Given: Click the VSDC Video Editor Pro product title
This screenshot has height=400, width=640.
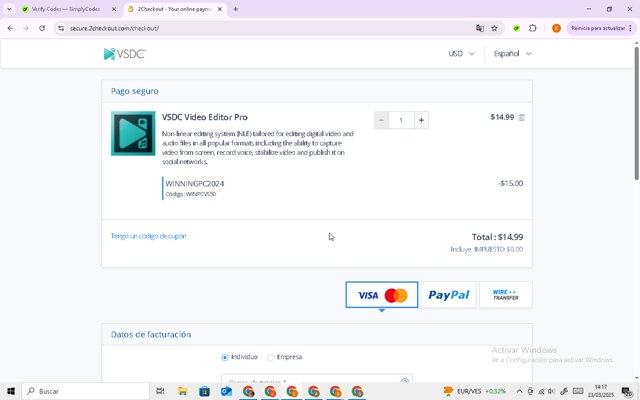Looking at the screenshot, I should coord(204,117).
